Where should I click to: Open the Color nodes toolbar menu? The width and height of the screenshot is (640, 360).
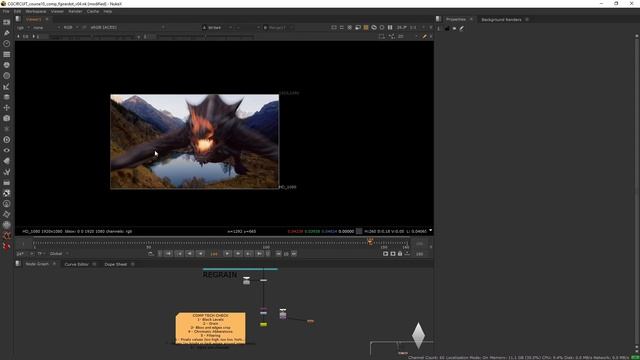tap(7, 65)
